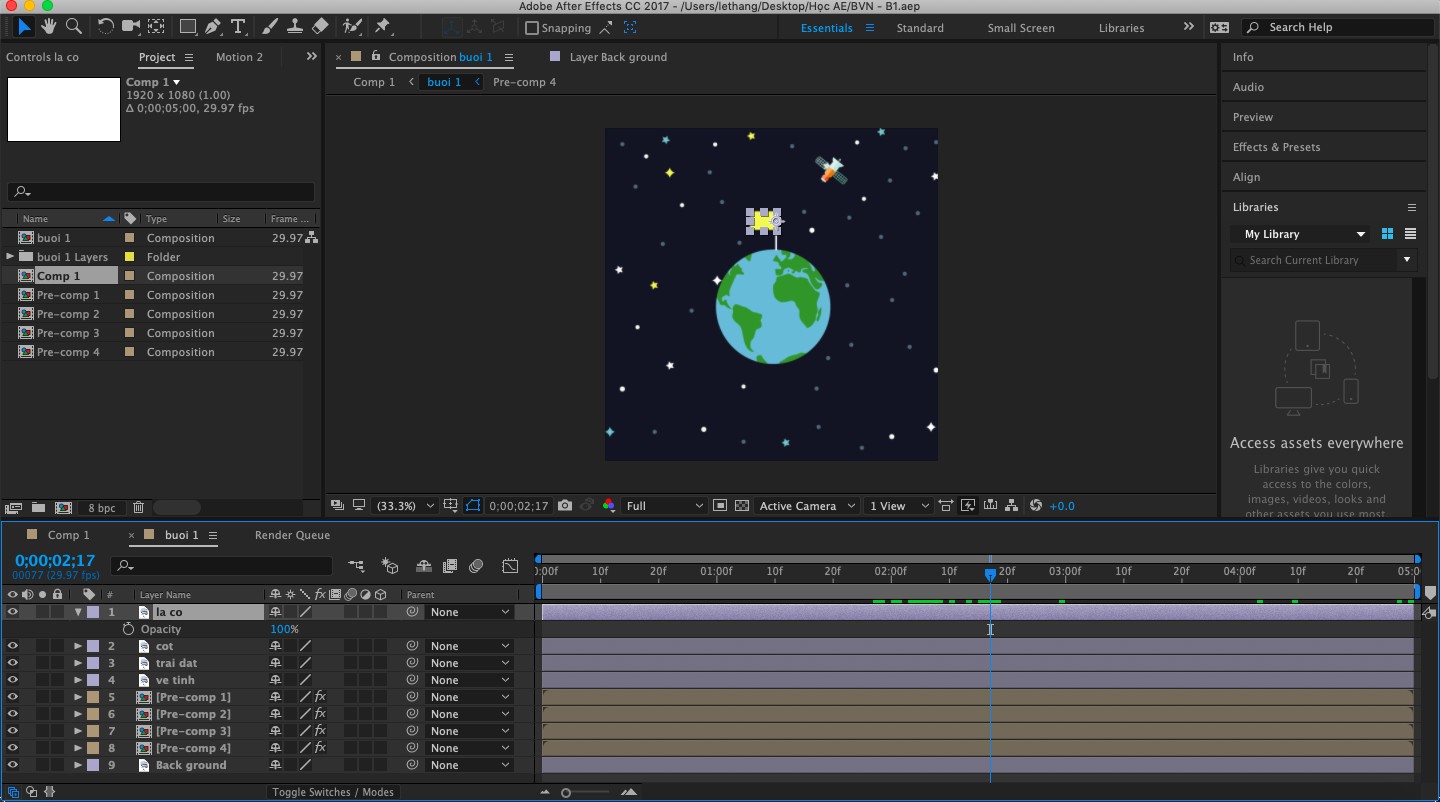
Task: Switch to Comp 1 timeline tab
Action: coord(68,535)
